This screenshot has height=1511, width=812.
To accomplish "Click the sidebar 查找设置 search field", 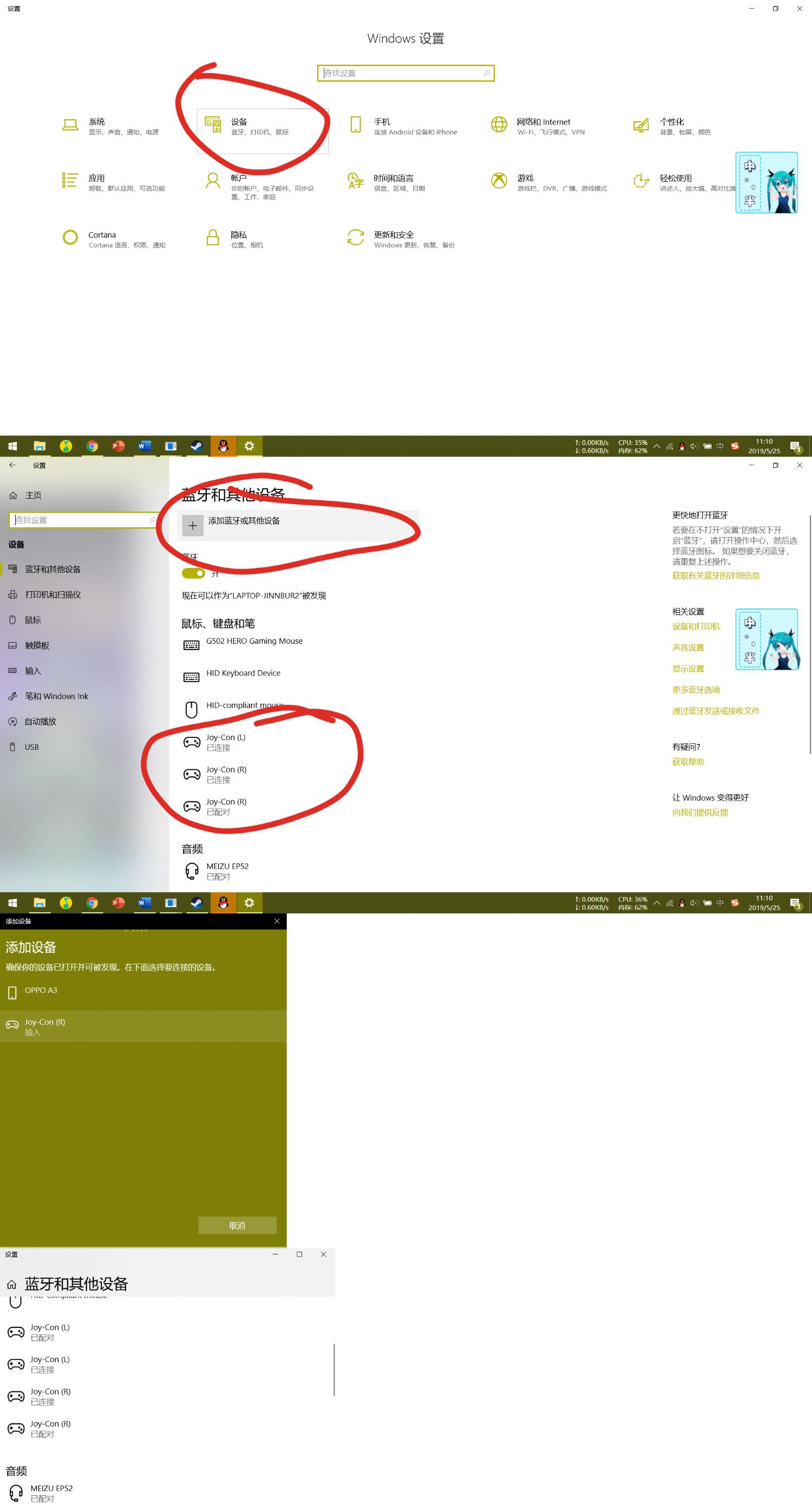I will coord(83,520).
